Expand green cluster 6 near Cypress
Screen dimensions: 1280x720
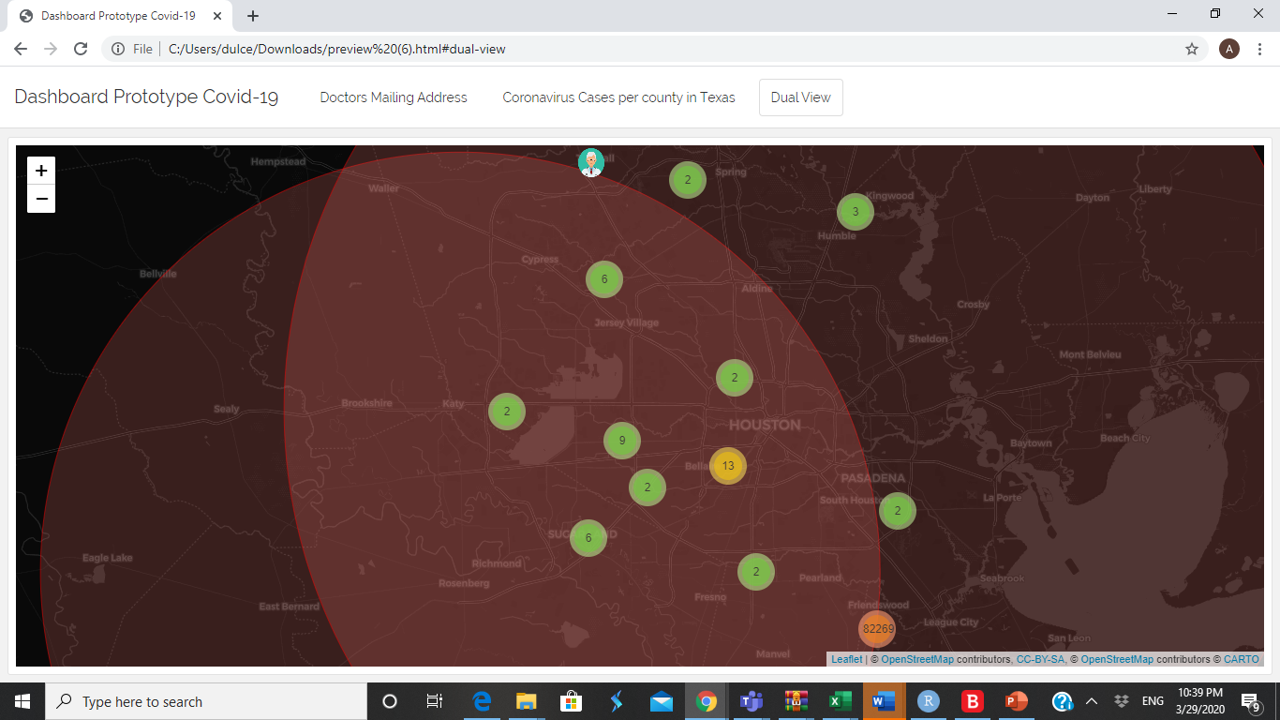[x=604, y=279]
